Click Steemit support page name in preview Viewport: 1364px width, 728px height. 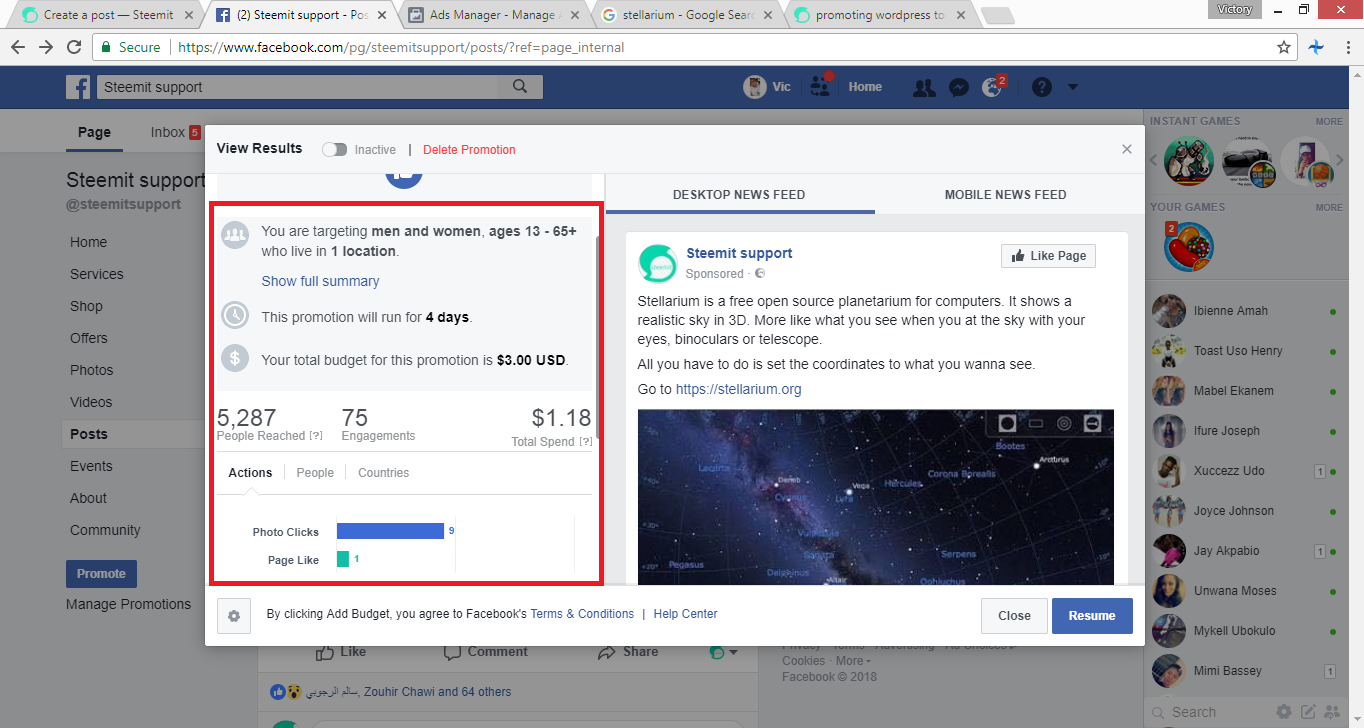(739, 253)
